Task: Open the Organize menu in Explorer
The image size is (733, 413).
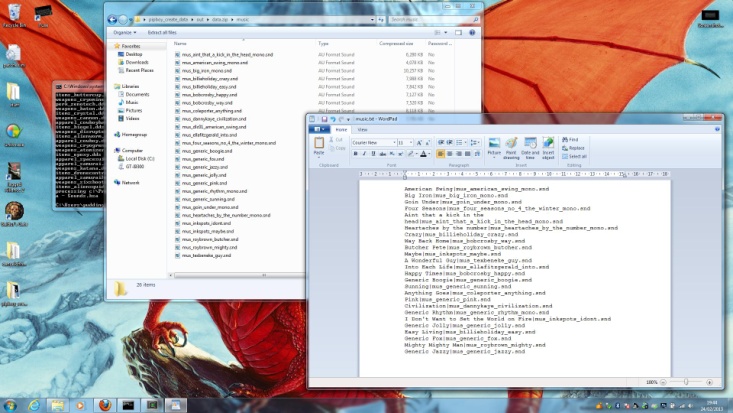Action: click(x=124, y=33)
